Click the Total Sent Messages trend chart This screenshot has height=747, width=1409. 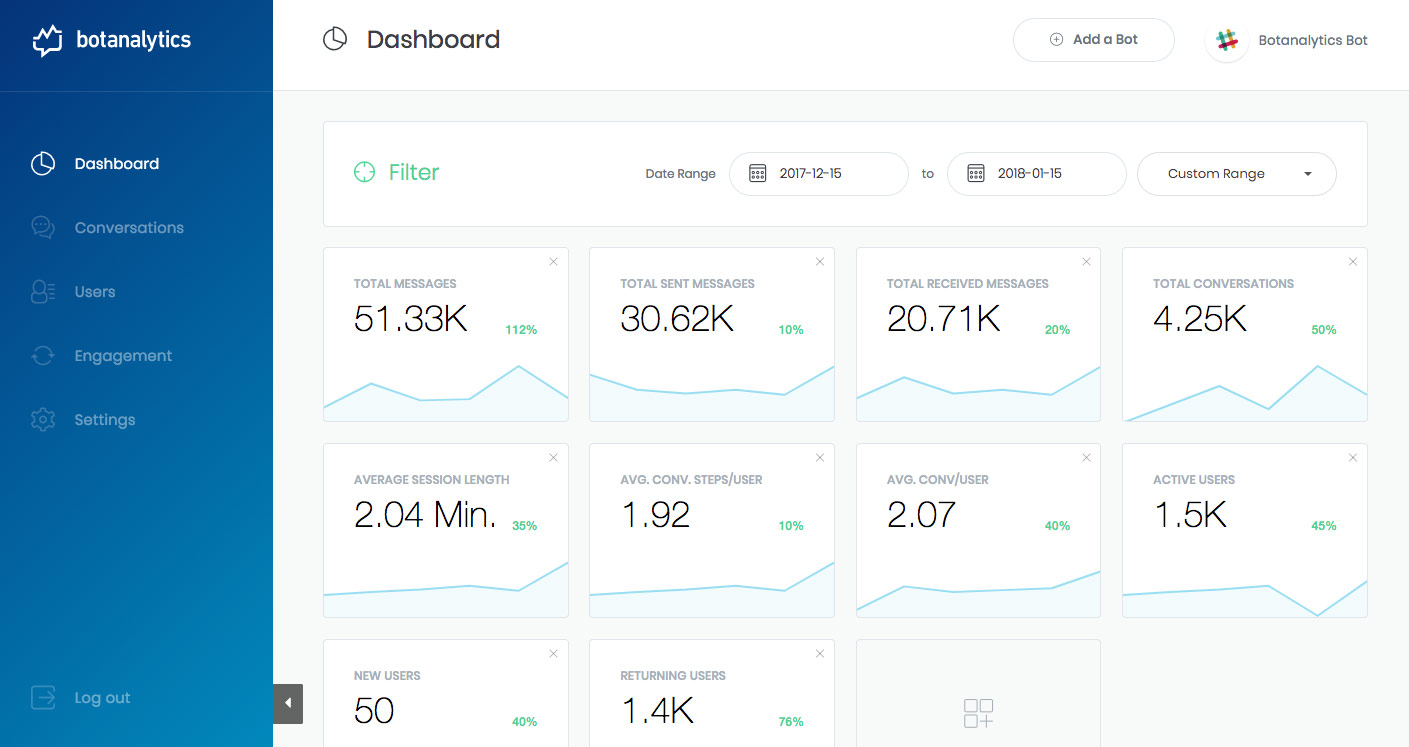tap(712, 393)
